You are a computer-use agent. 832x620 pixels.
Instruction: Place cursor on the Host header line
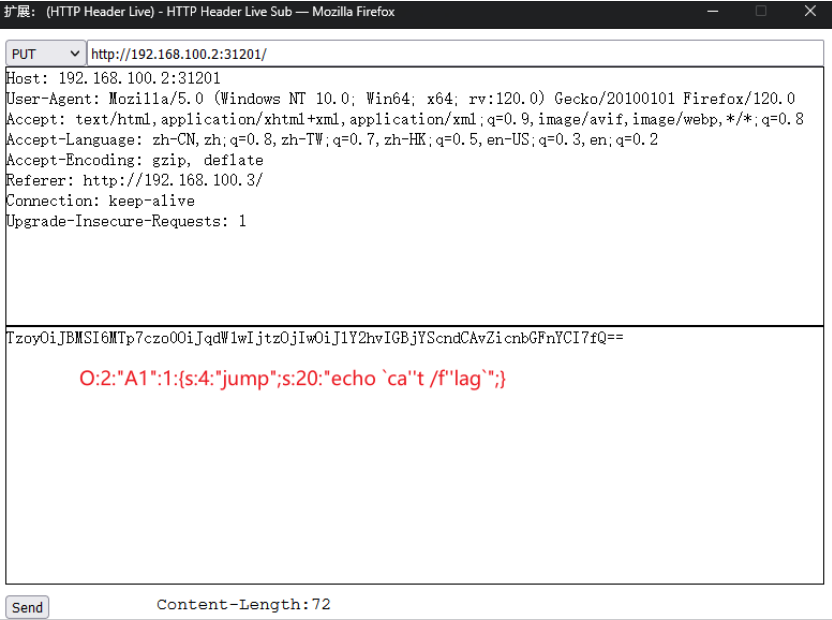tap(113, 78)
